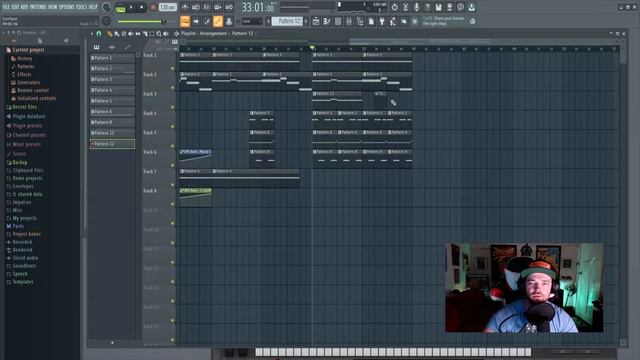Toggle the auto-scroll arrow icon
The height and width of the screenshot is (360, 640).
[x=196, y=21]
